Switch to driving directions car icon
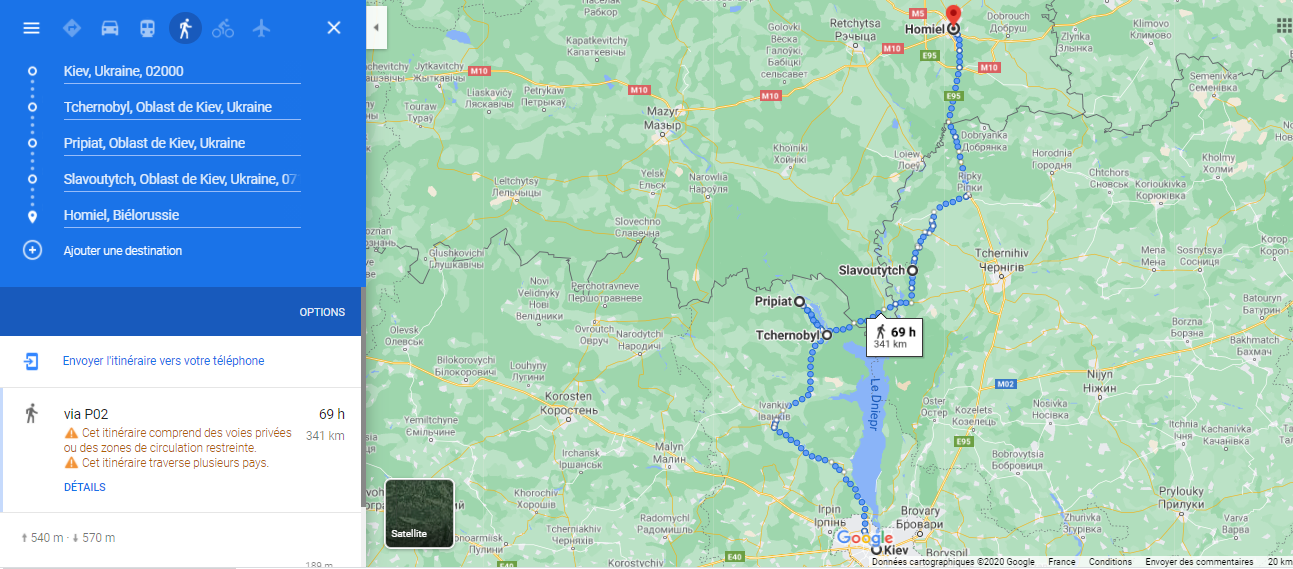This screenshot has width=1293, height=569. pos(110,28)
